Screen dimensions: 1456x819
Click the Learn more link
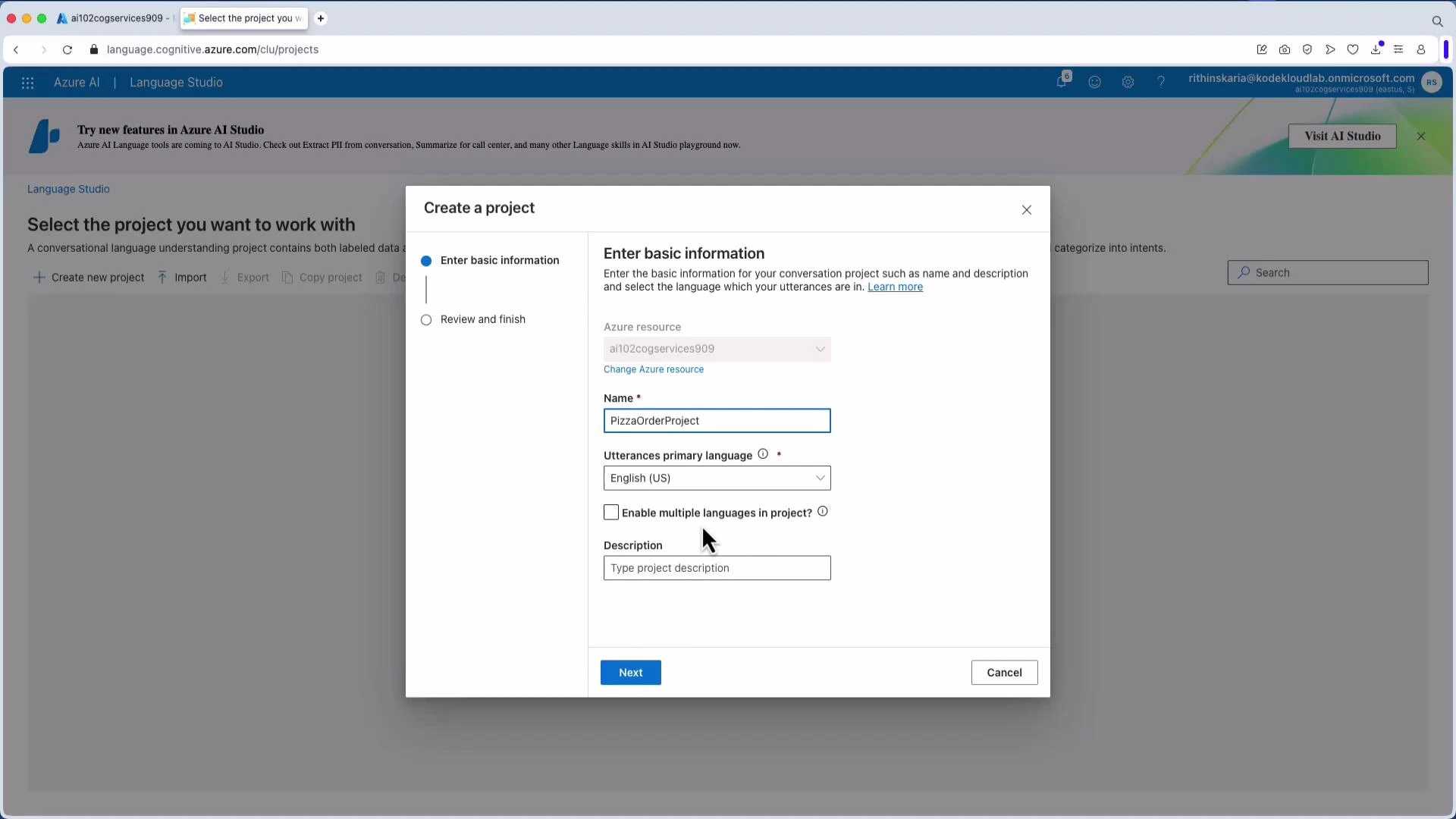[895, 287]
